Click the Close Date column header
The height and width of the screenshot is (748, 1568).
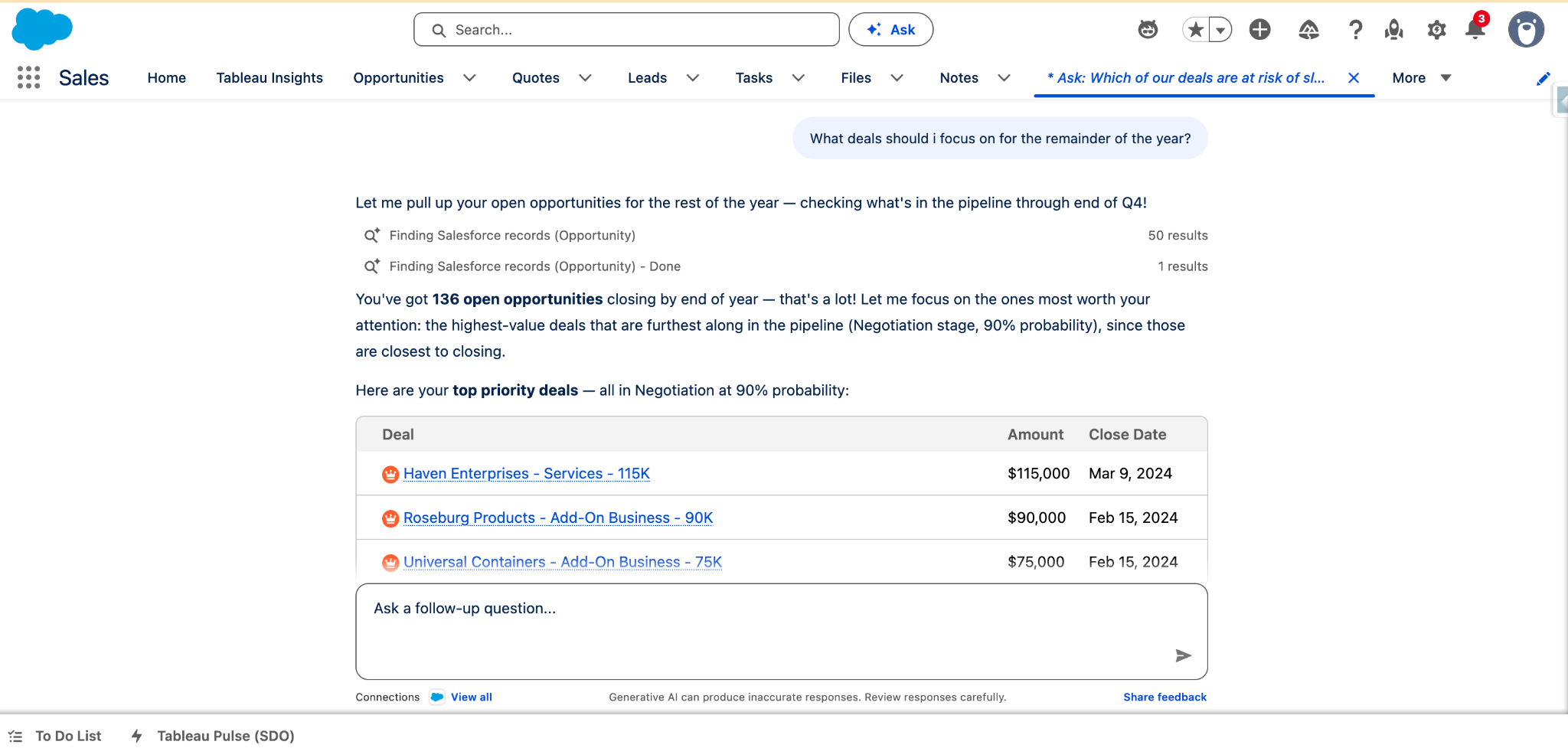[1128, 435]
